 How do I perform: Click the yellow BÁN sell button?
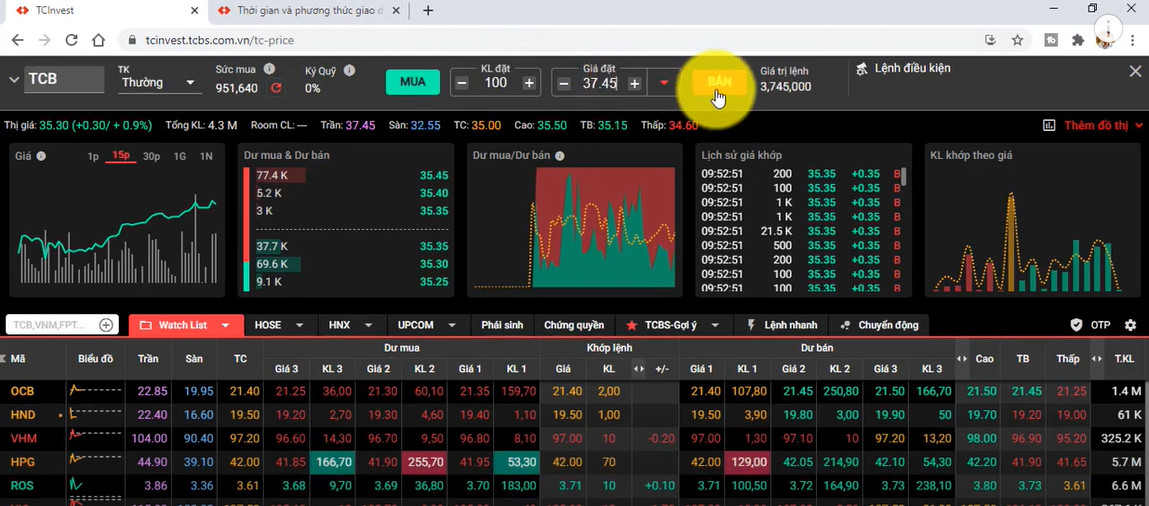720,82
